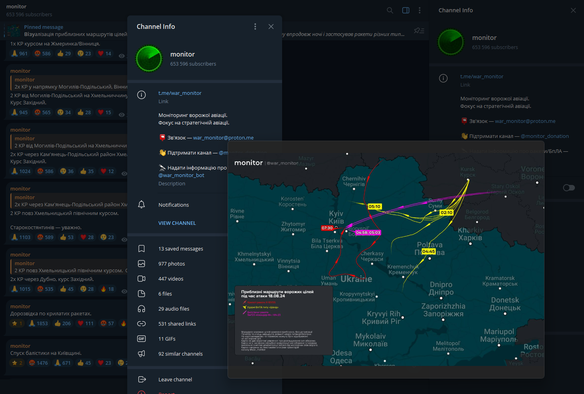Open the @war_monitor_bot link
The image size is (584, 394).
181,175
